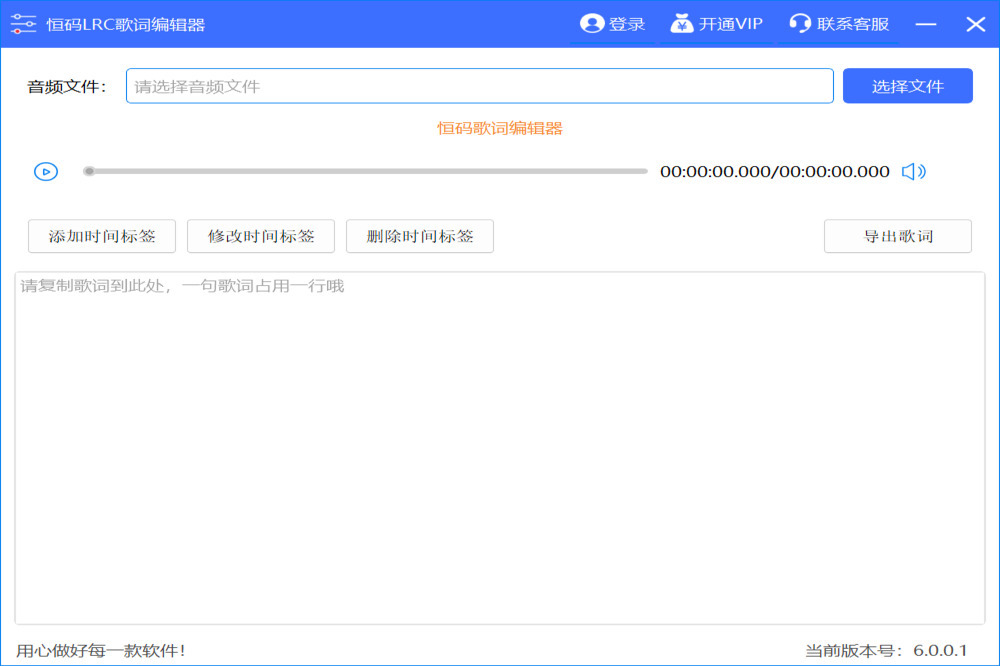1000x666 pixels.
Task: Open 联系客服 headset support icon
Action: [x=800, y=24]
